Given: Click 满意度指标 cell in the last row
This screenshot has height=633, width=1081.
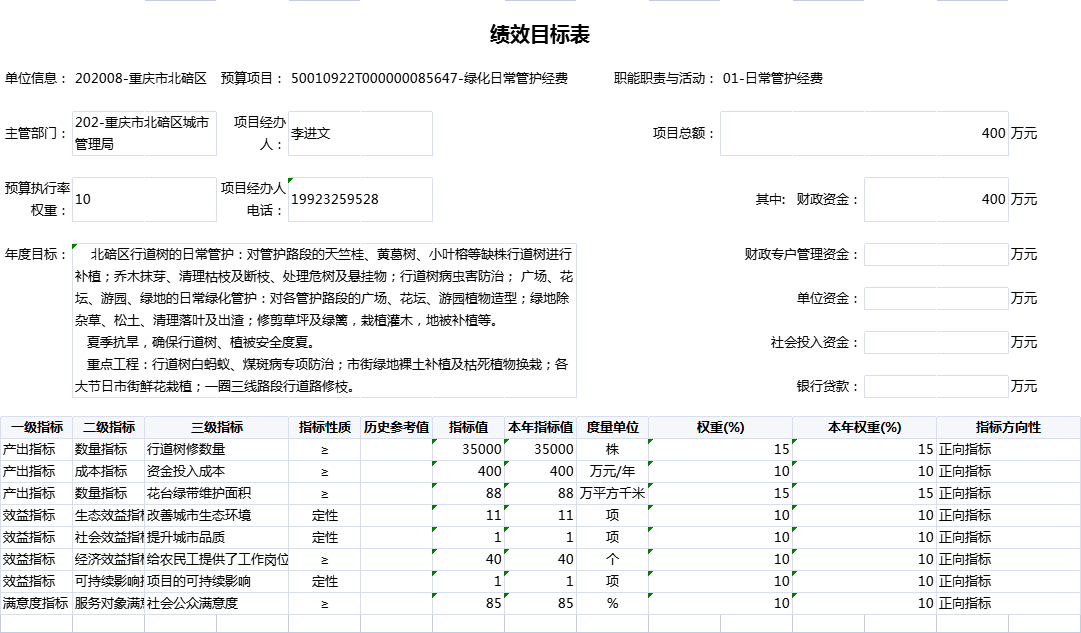Looking at the screenshot, I should click(x=37, y=604).
